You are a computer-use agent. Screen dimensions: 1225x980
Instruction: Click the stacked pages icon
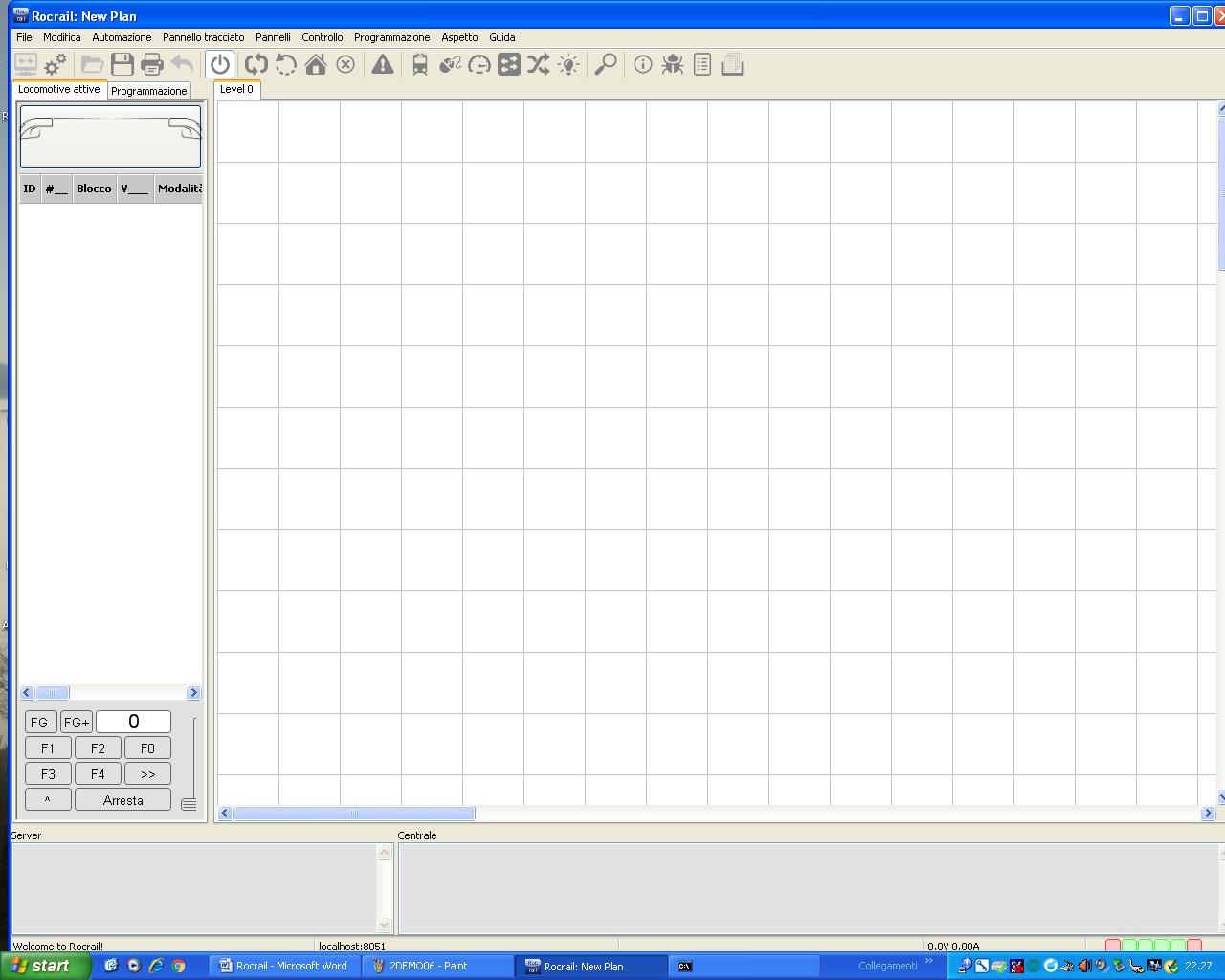732,65
